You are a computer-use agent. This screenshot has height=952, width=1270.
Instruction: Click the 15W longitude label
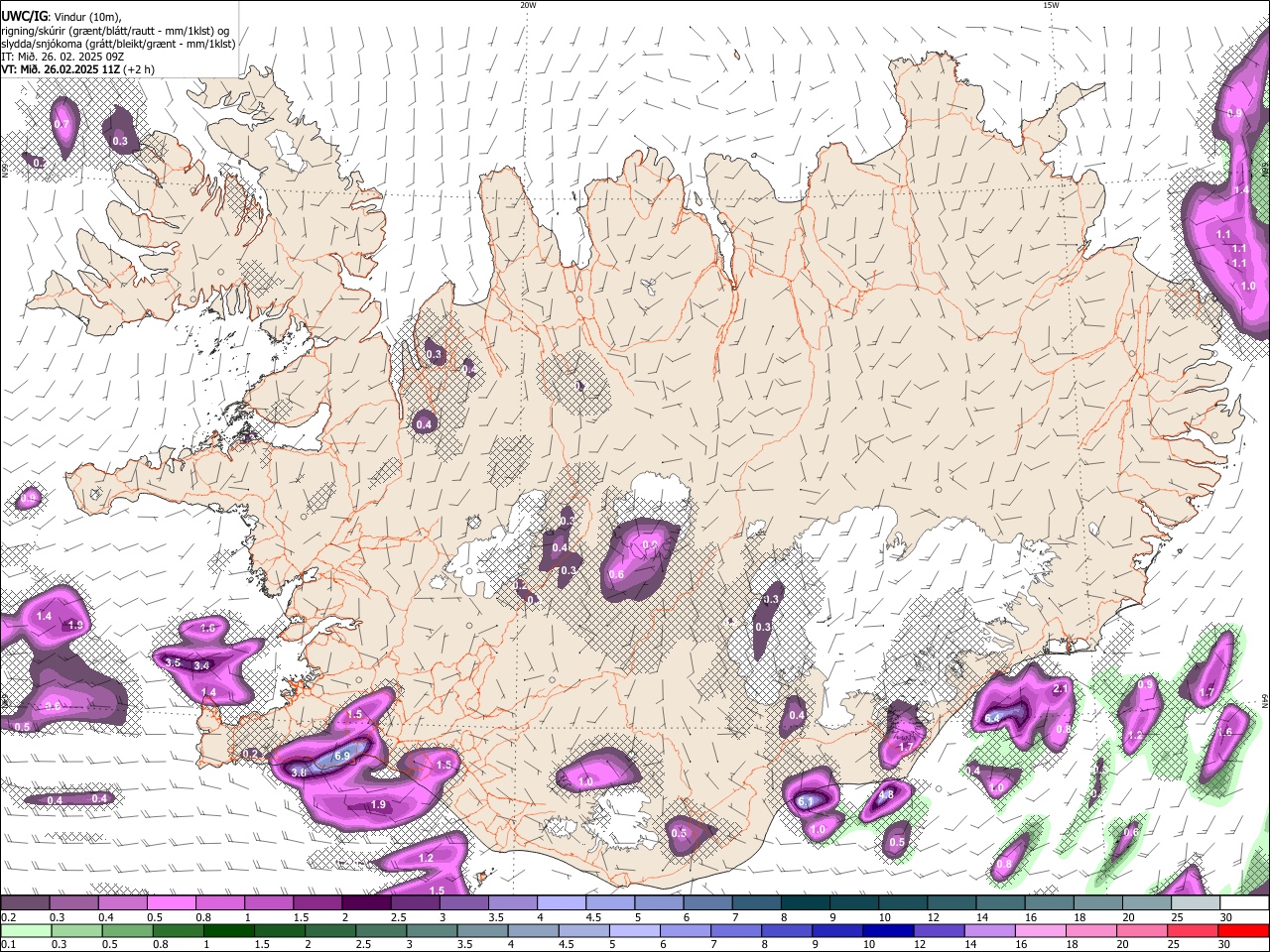pos(1051,5)
